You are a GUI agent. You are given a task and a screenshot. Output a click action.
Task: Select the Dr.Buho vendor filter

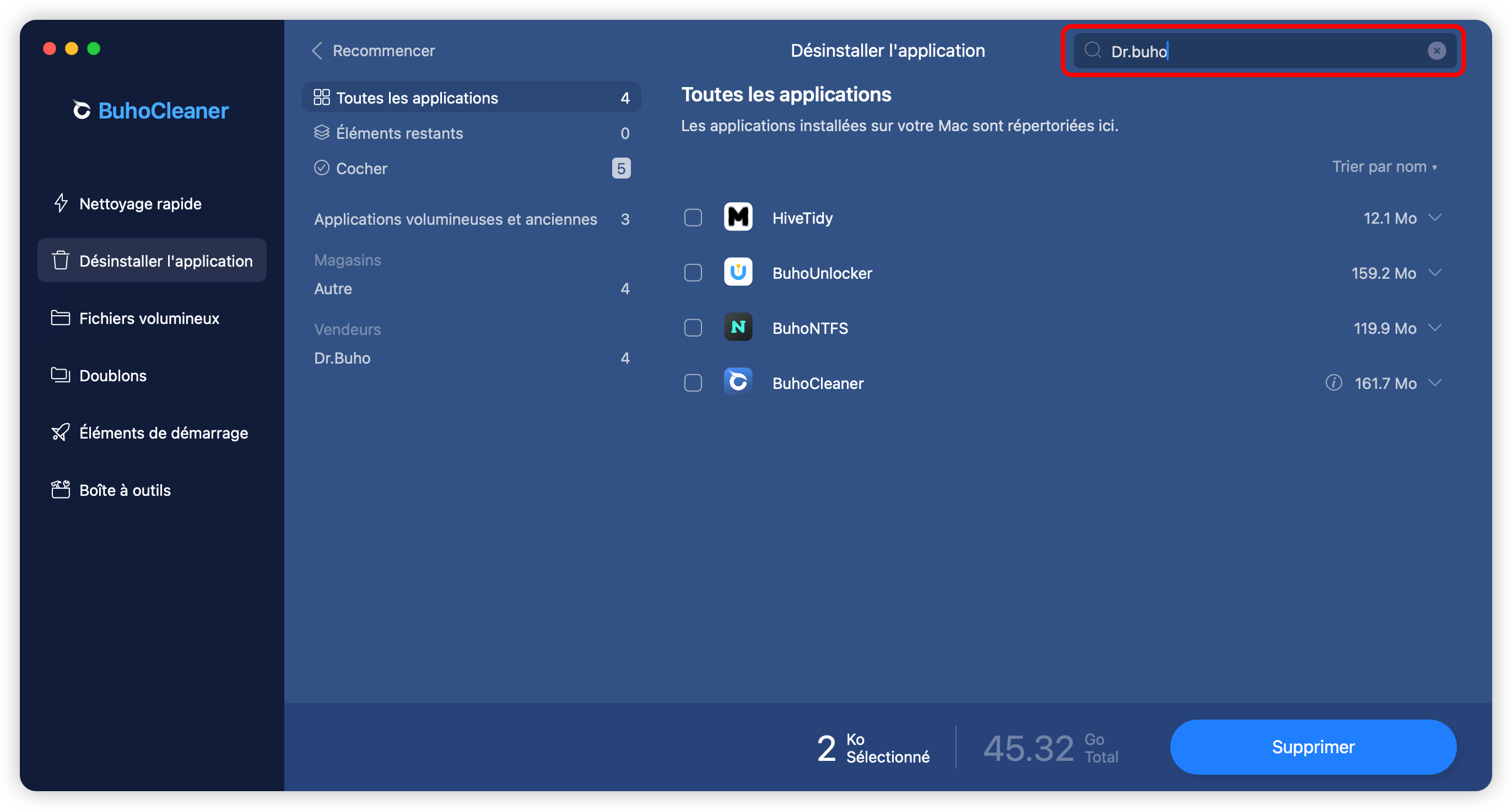point(471,358)
